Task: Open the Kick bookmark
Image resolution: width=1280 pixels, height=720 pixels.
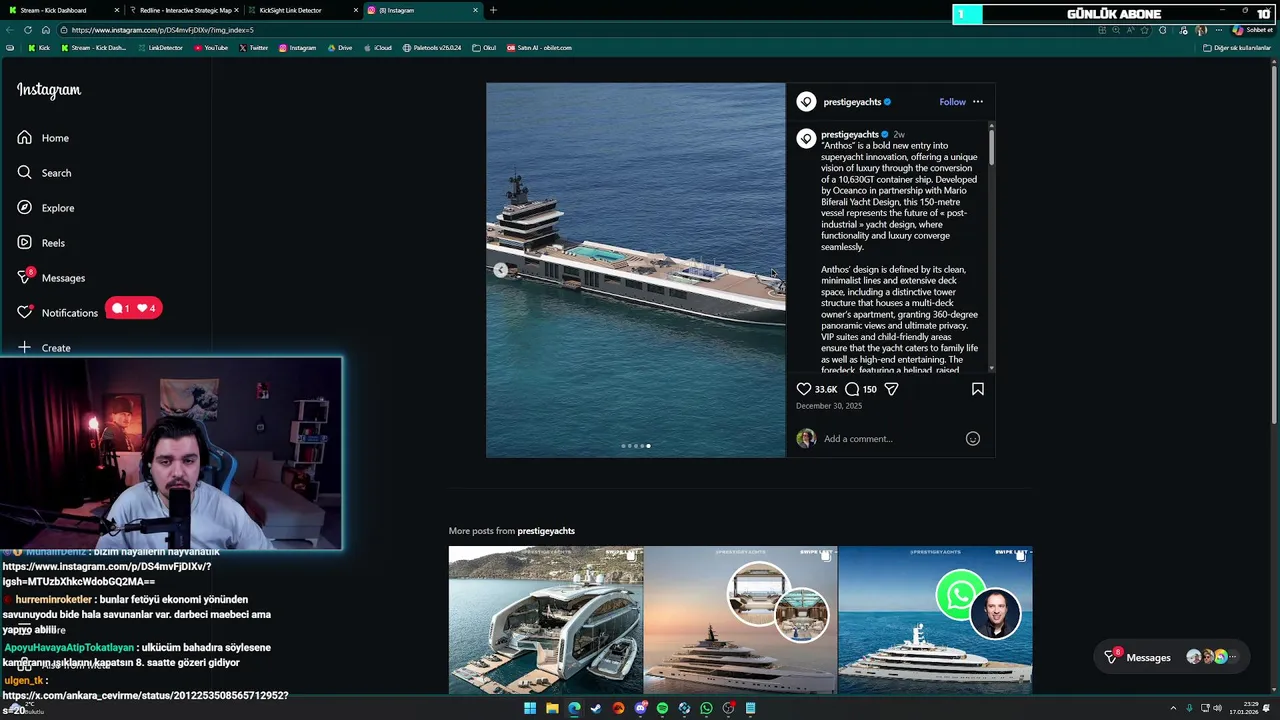Action: [x=39, y=48]
